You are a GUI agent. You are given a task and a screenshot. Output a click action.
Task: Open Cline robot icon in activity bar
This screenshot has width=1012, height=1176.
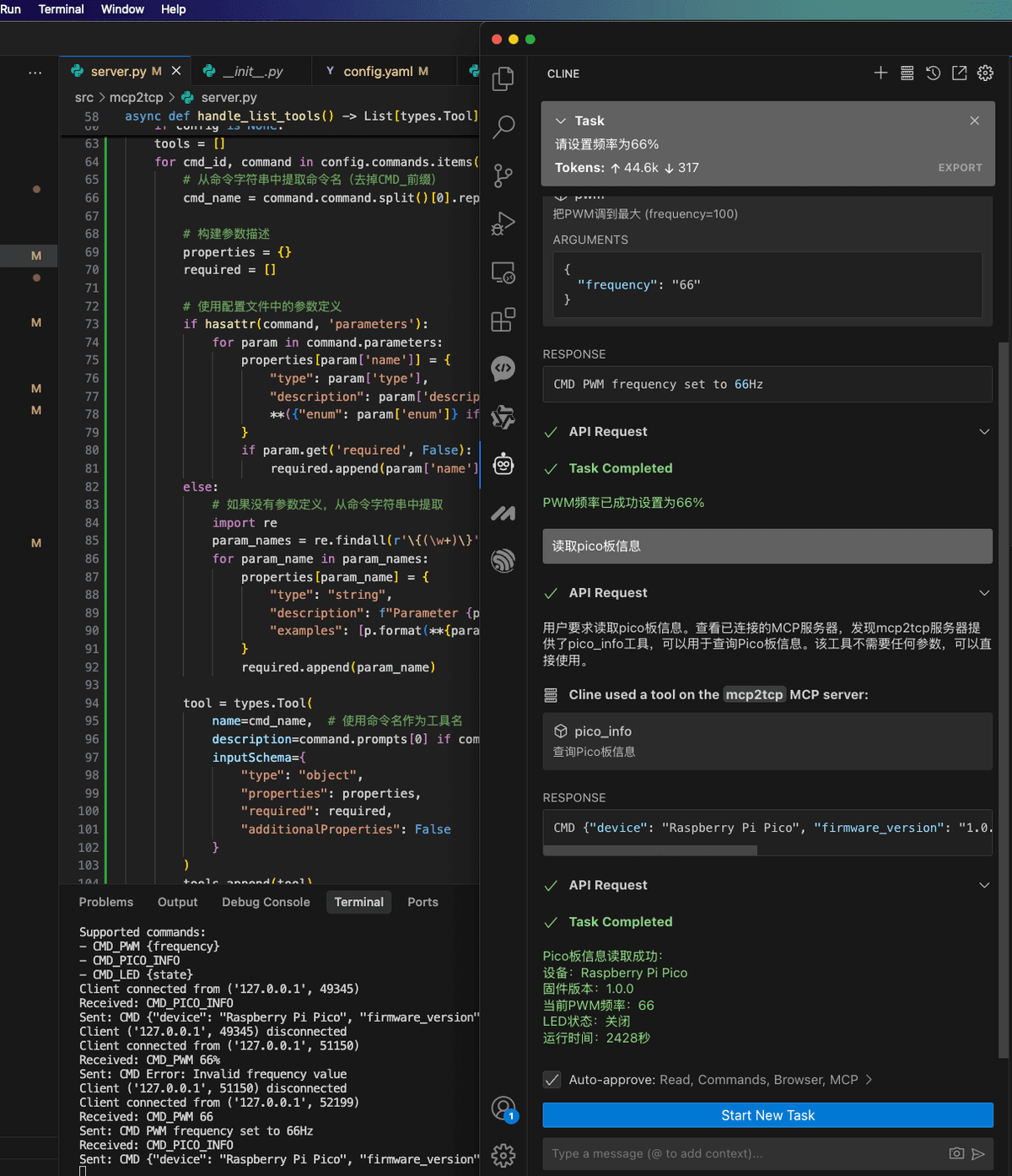pyautogui.click(x=503, y=464)
